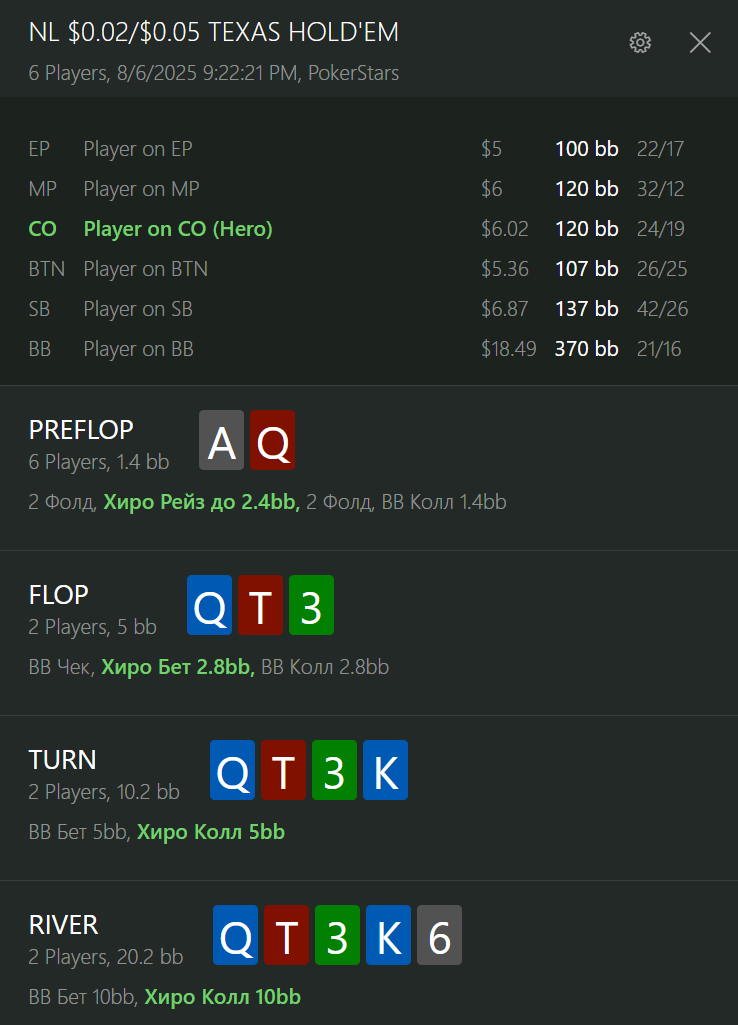This screenshot has height=1025, width=738.
Task: Click the PREFLOP section heading
Action: coord(81,429)
